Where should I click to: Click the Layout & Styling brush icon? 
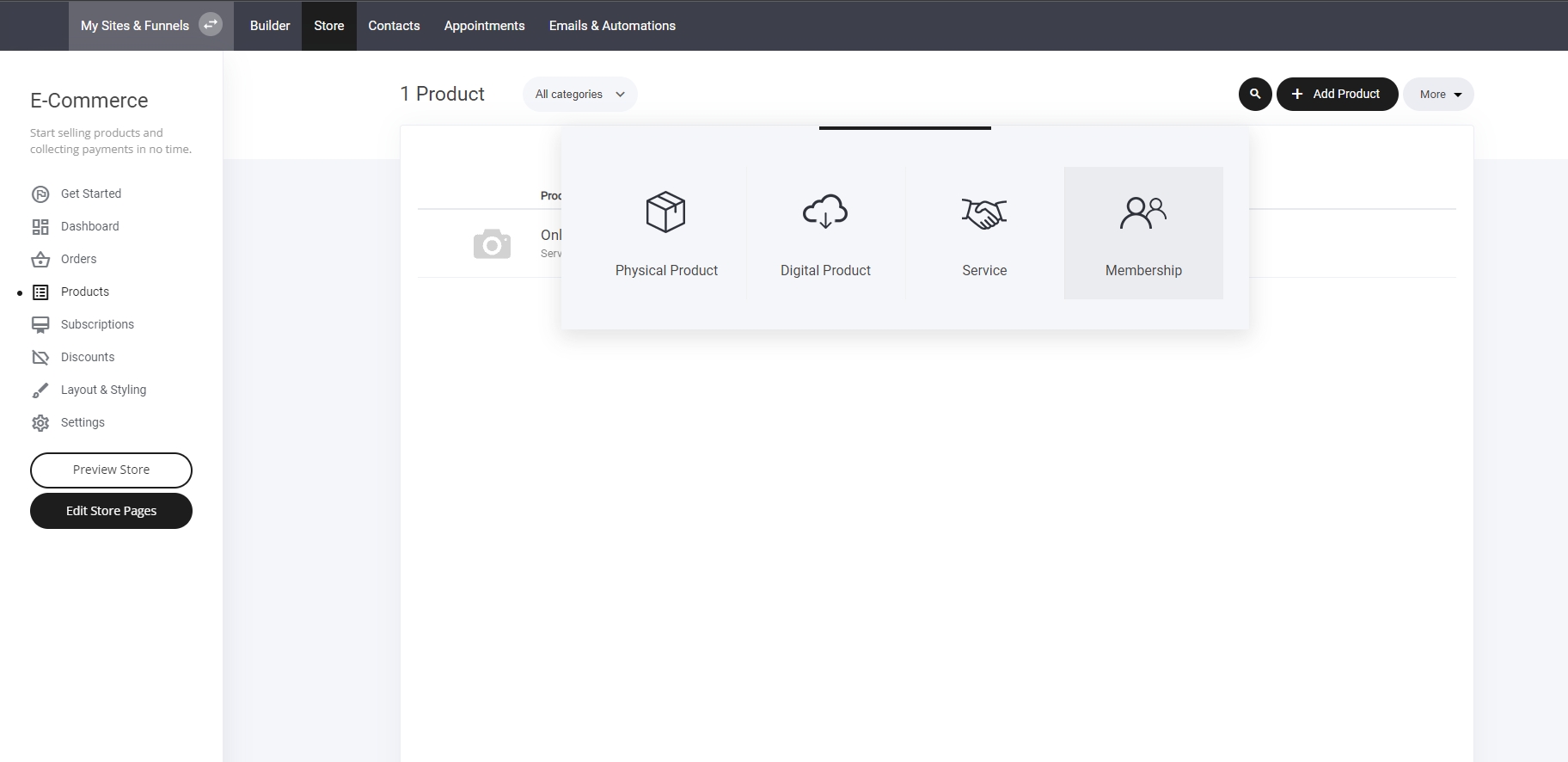(x=40, y=390)
